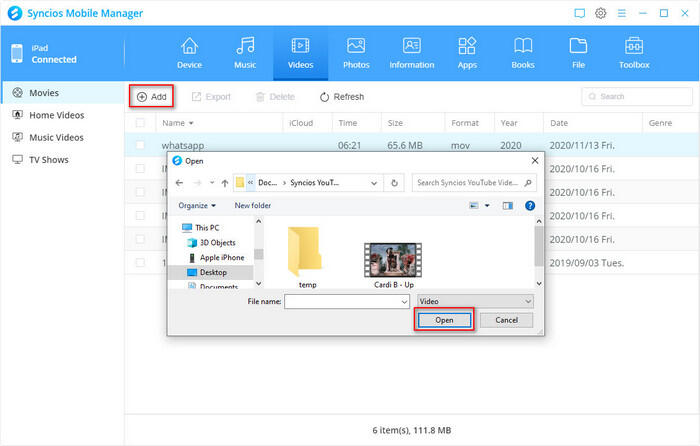
Task: Open the Device tab
Action: 189,53
